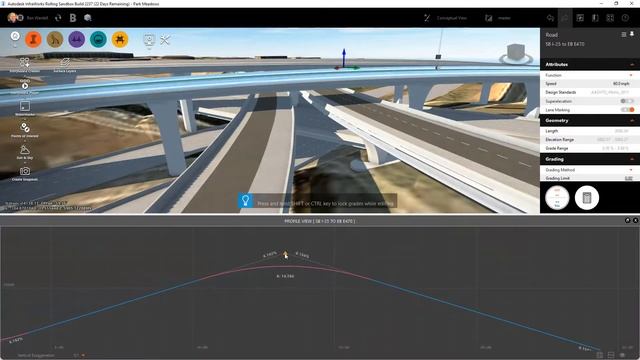
Task: Click the ViewCube navigation widget
Action: pyautogui.click(x=516, y=54)
